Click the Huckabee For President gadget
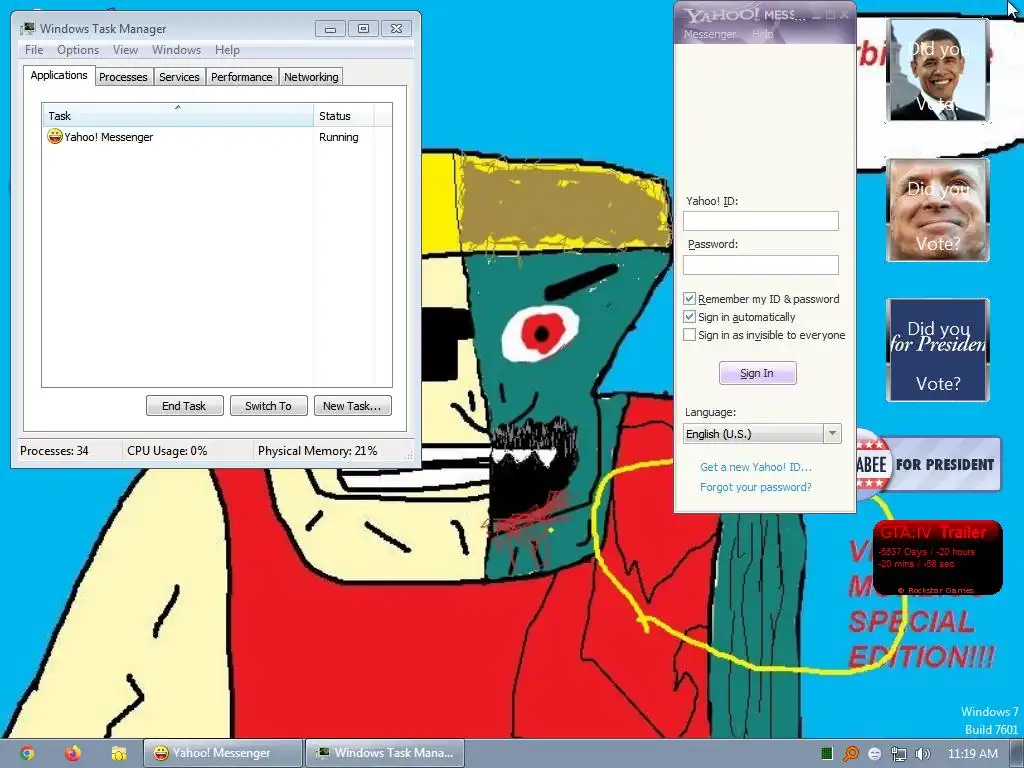 coord(929,464)
